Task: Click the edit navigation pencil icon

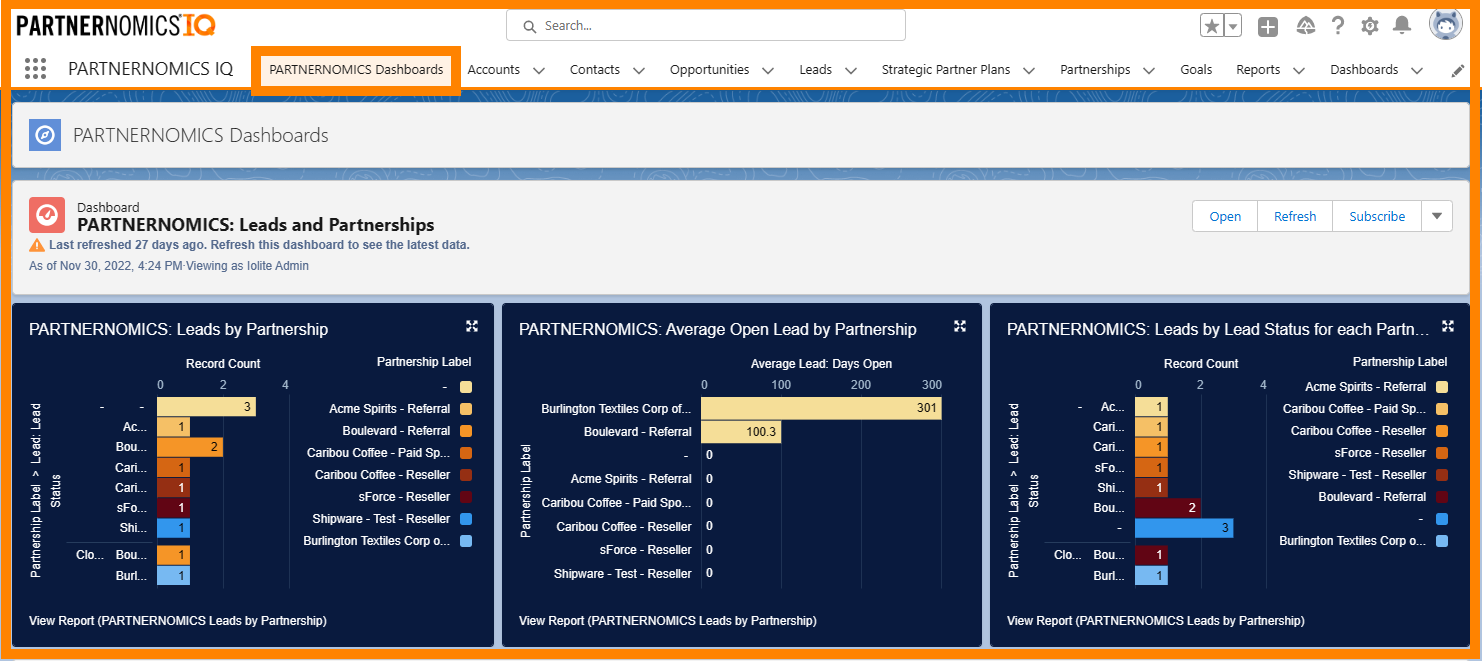Action: point(1458,70)
